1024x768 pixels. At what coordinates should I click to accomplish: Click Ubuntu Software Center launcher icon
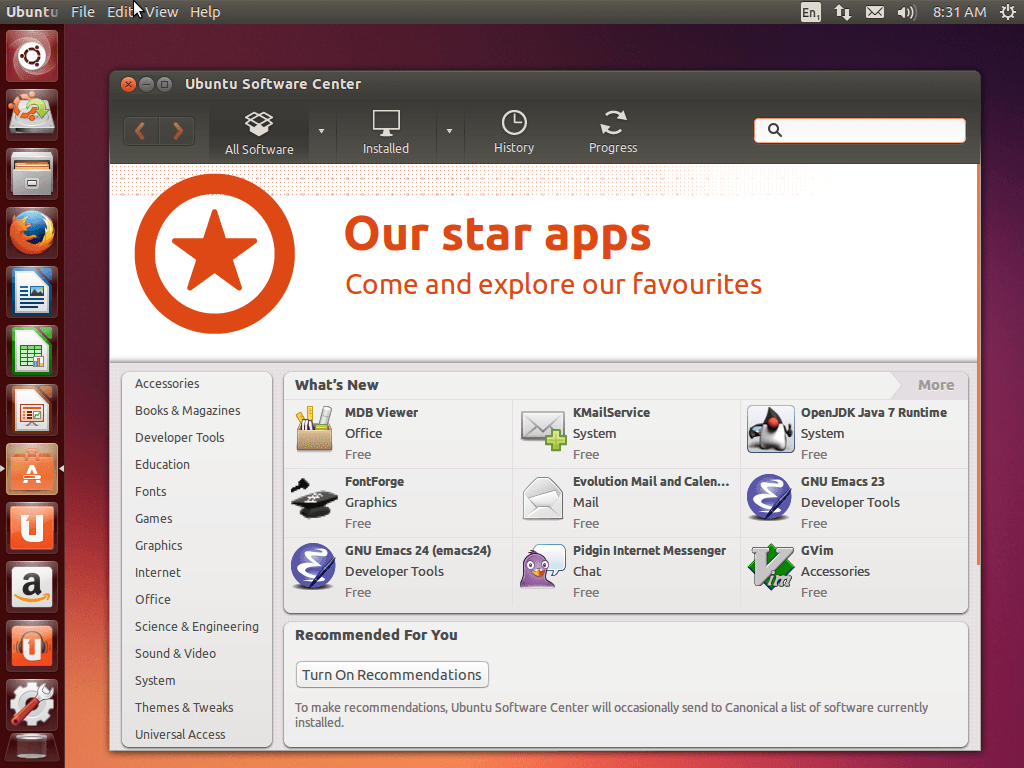[32, 469]
